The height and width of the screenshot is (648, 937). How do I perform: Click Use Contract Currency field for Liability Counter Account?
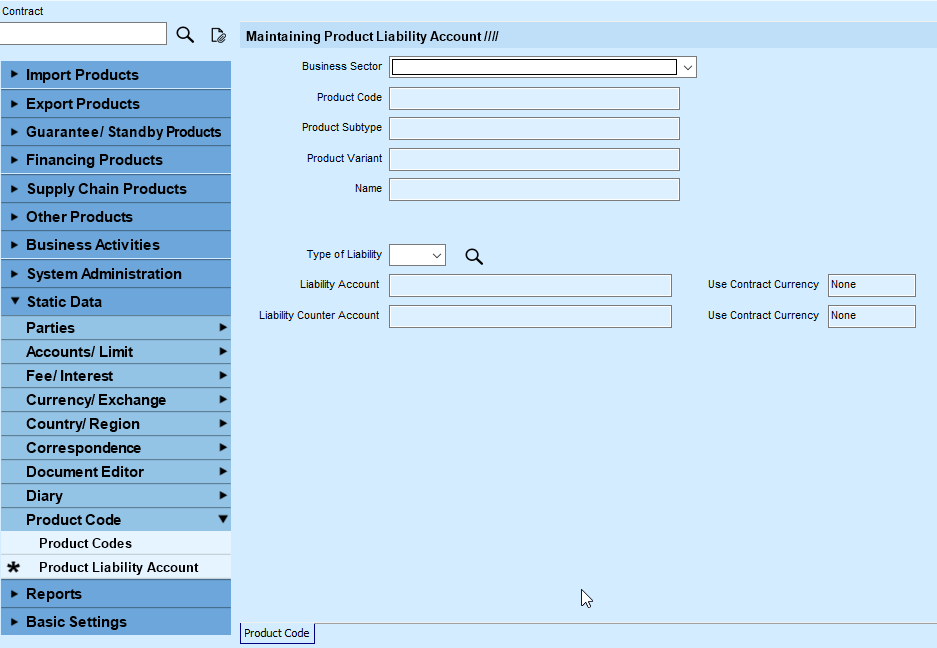coord(871,317)
